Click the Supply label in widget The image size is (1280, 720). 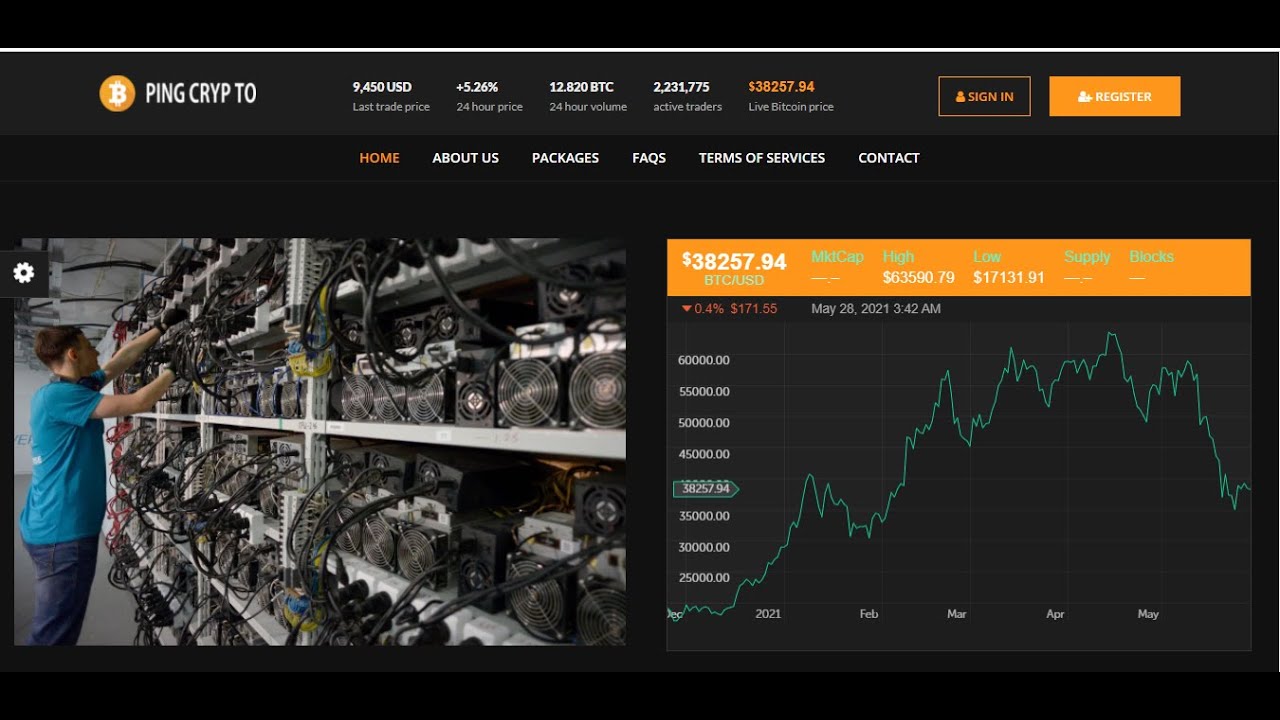1087,257
